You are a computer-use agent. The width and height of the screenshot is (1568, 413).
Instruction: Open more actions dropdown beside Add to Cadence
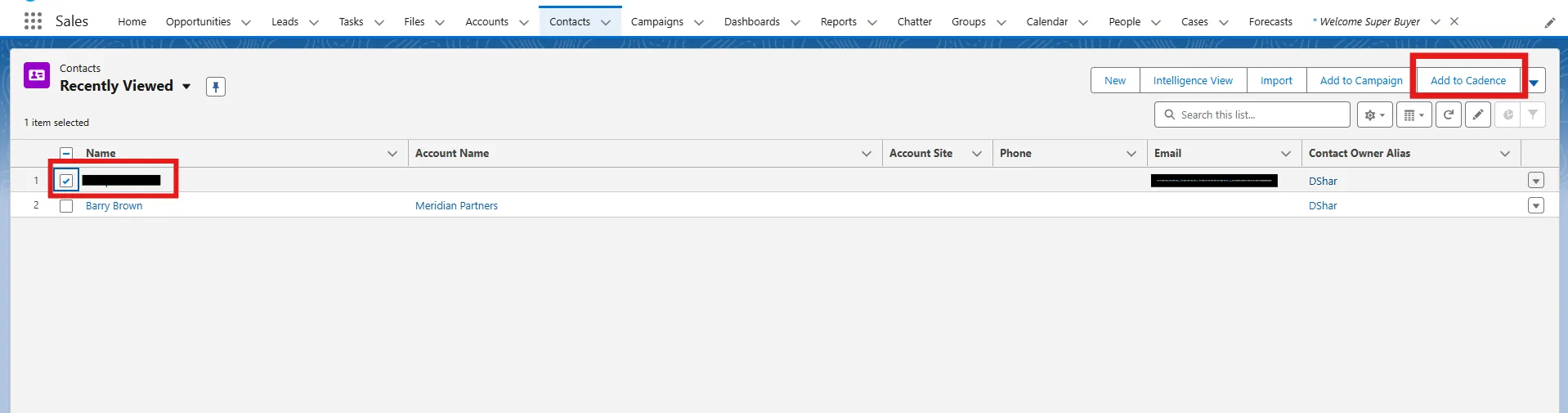click(1534, 81)
